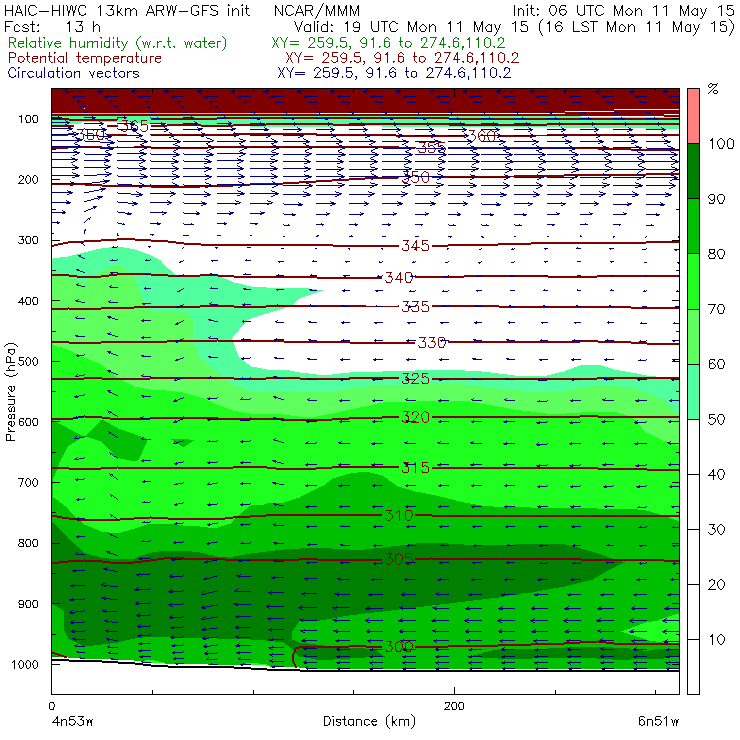The width and height of the screenshot is (740, 740).
Task: Click the '500' pressure axis tick label
Action: tap(28, 361)
